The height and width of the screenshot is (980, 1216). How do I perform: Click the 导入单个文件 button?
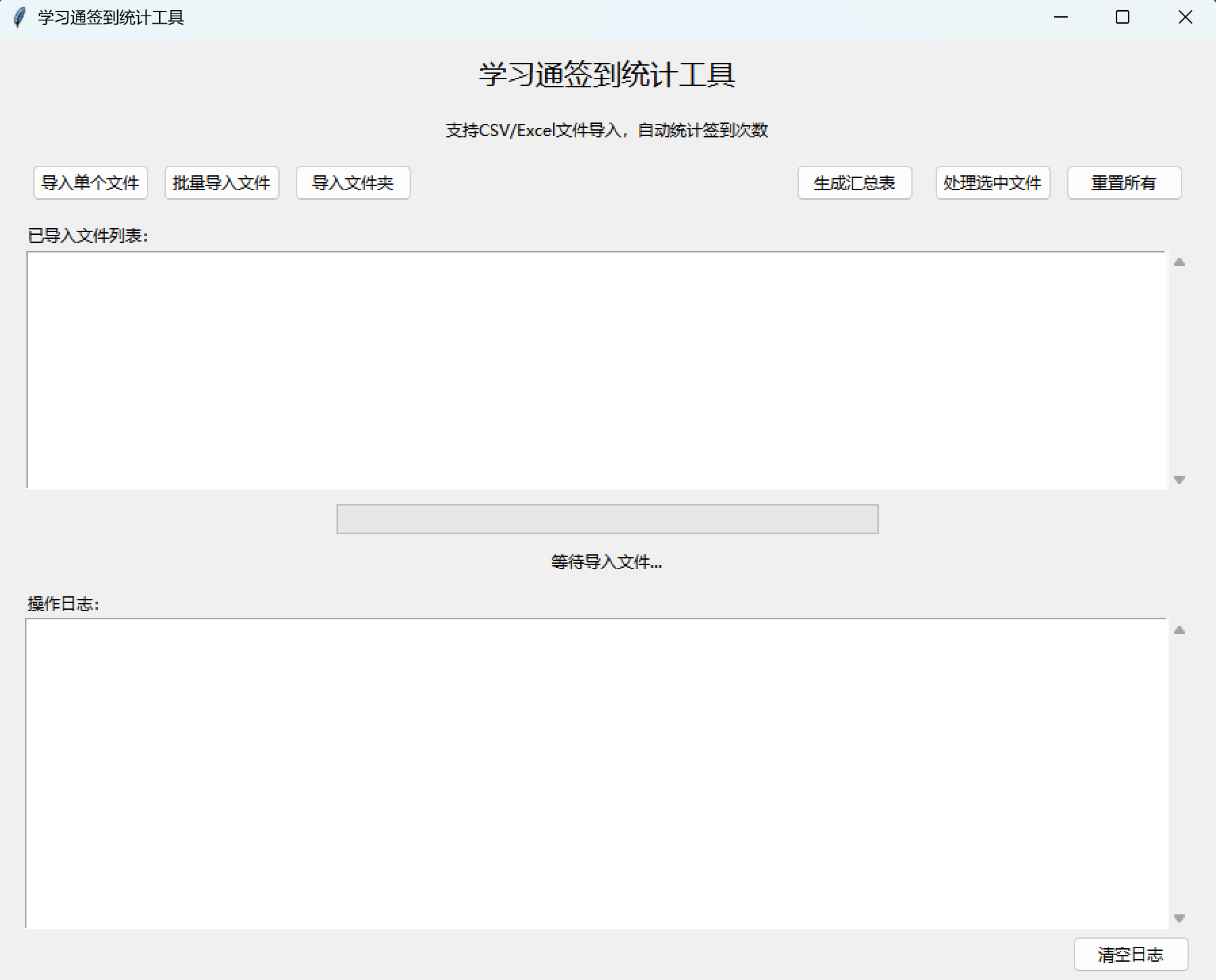pyautogui.click(x=91, y=183)
